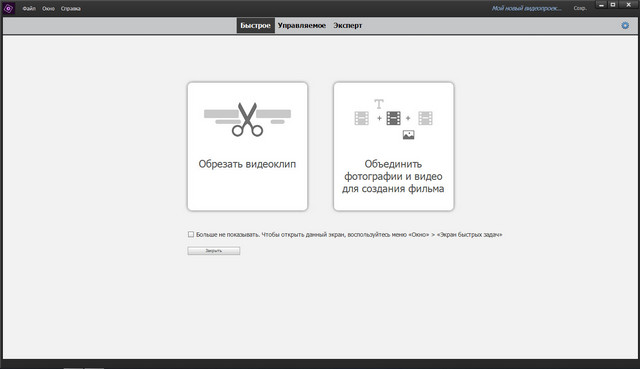Viewport: 640px width, 369px height.
Task: Open the Файл menu
Action: pos(29,9)
